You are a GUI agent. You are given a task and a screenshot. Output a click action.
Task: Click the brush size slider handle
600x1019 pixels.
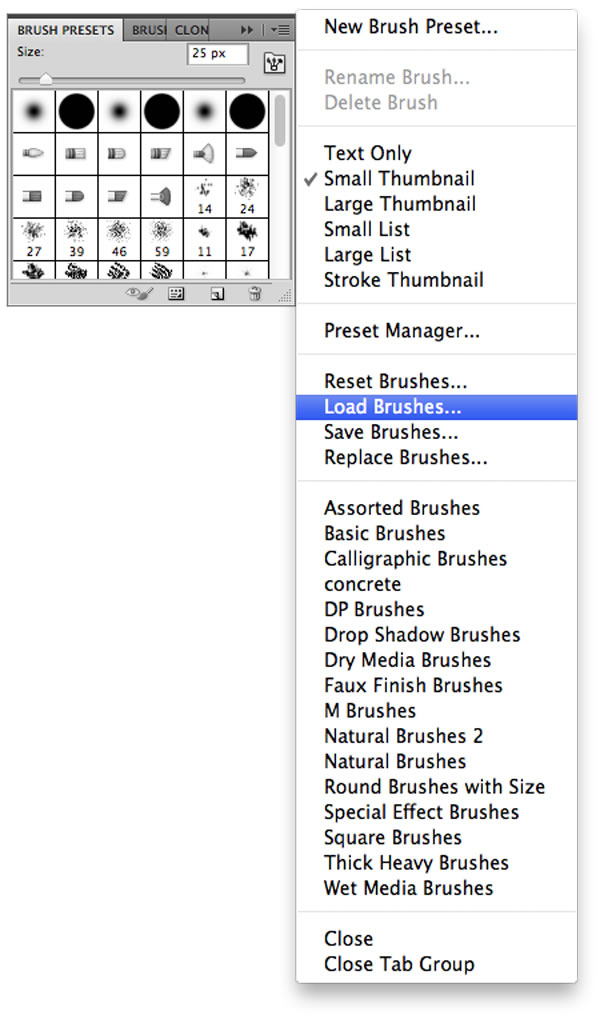pos(46,79)
